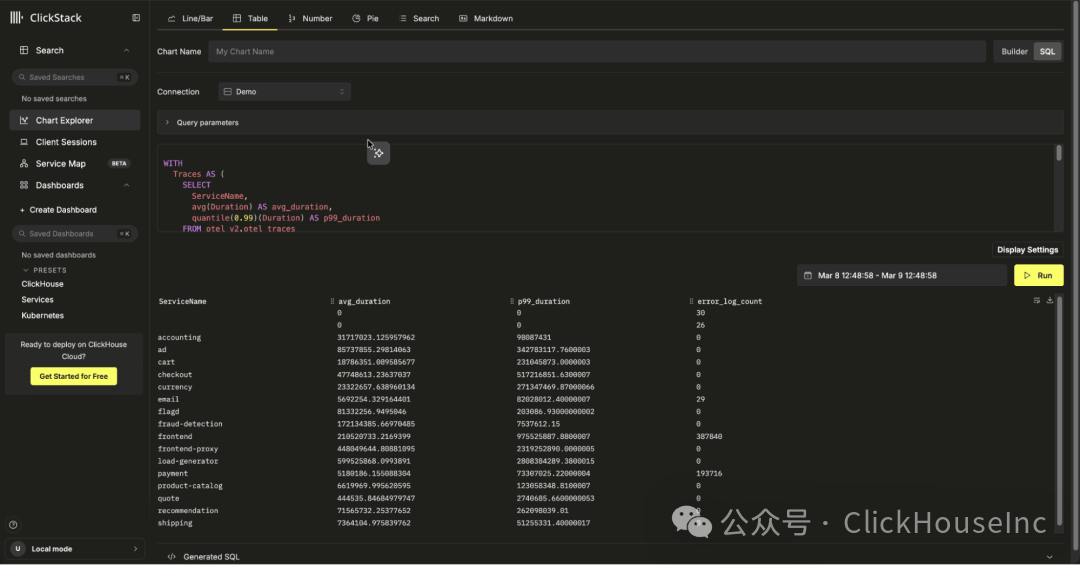The width and height of the screenshot is (1080, 565).
Task: Click the table layout icon beside download
Action: [1037, 300]
